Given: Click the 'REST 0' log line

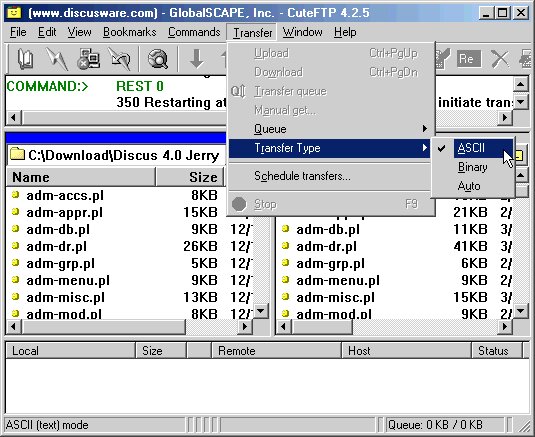Looking at the screenshot, I should (x=140, y=86).
